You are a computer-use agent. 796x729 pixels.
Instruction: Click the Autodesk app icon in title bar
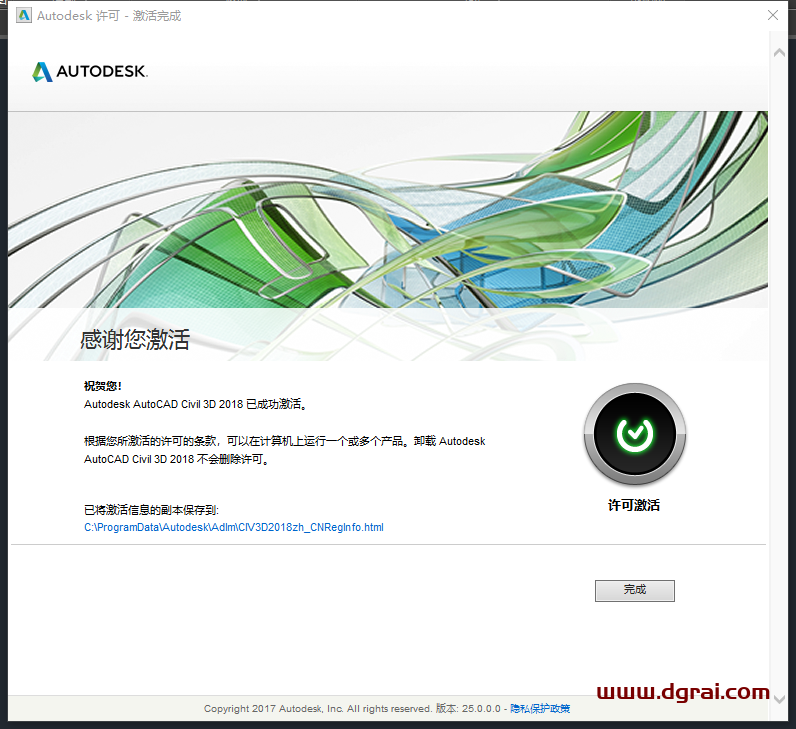23,16
